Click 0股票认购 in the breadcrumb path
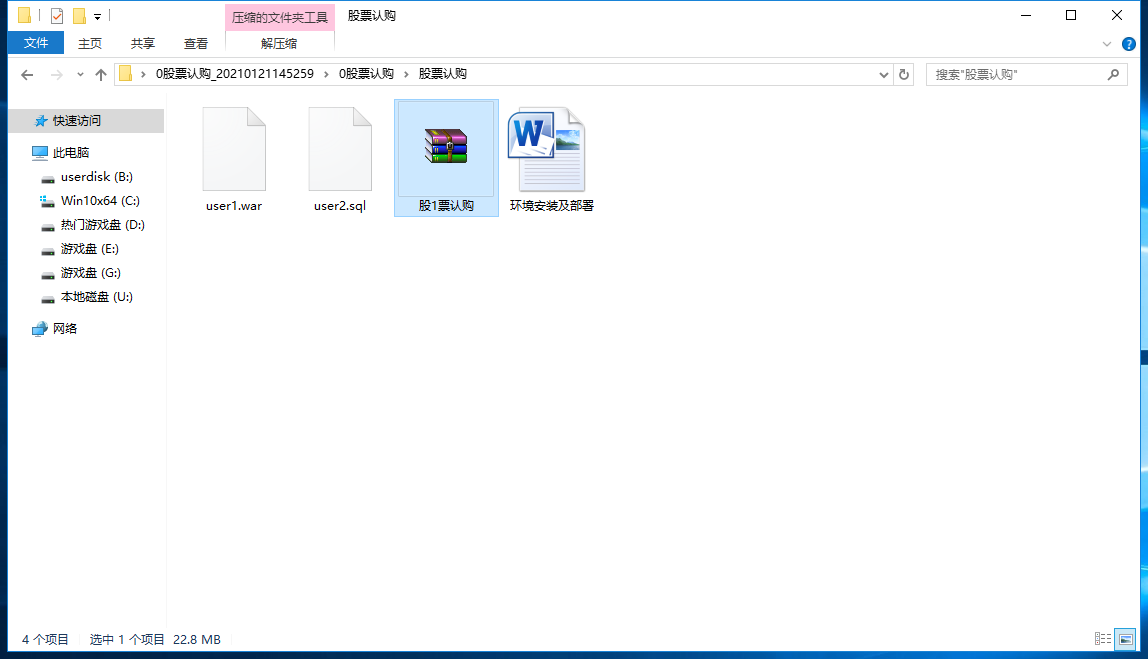Screen dimensions: 1148x659 366,74
